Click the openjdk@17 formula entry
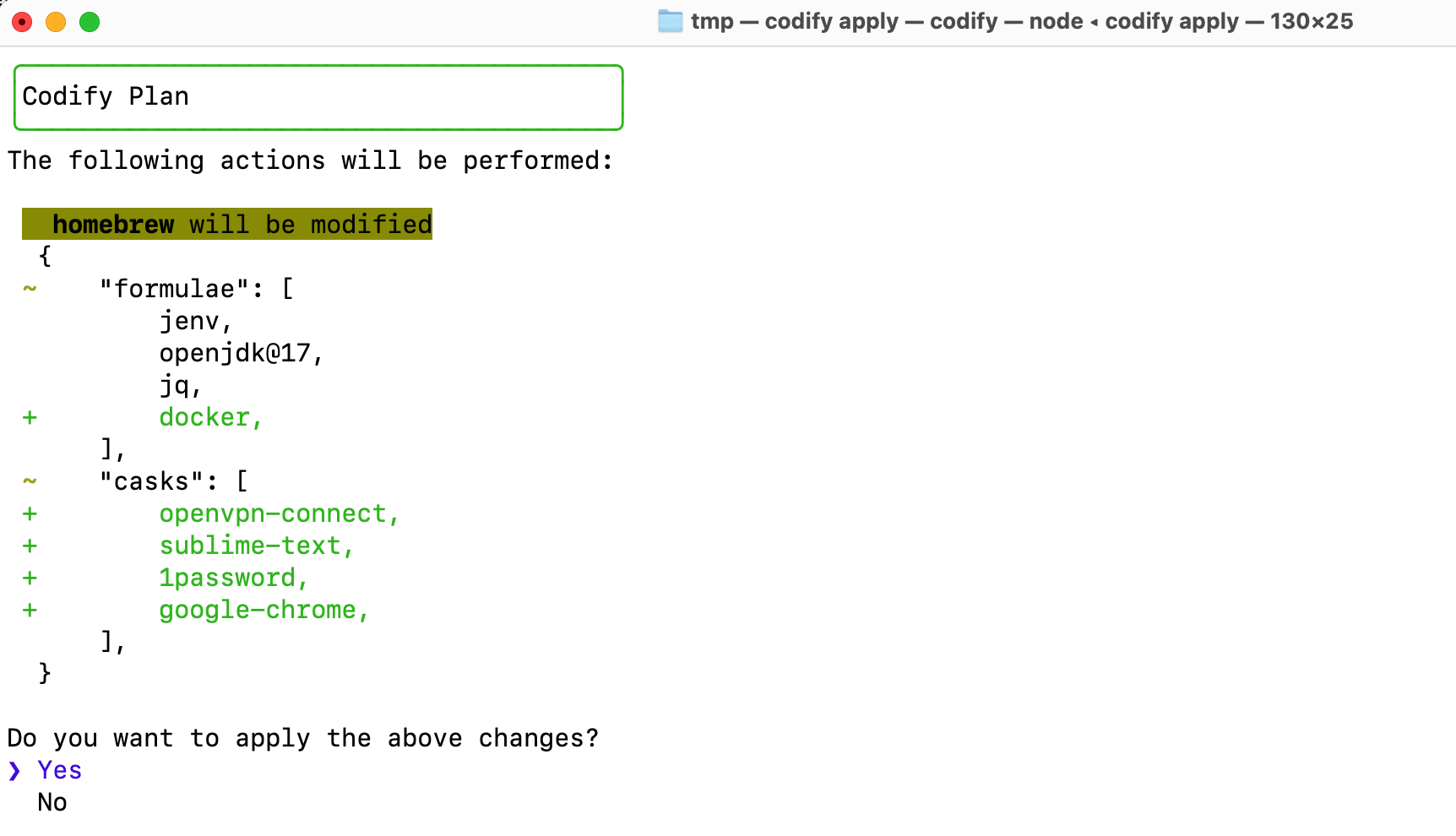Image resolution: width=1456 pixels, height=836 pixels. pyautogui.click(x=240, y=353)
